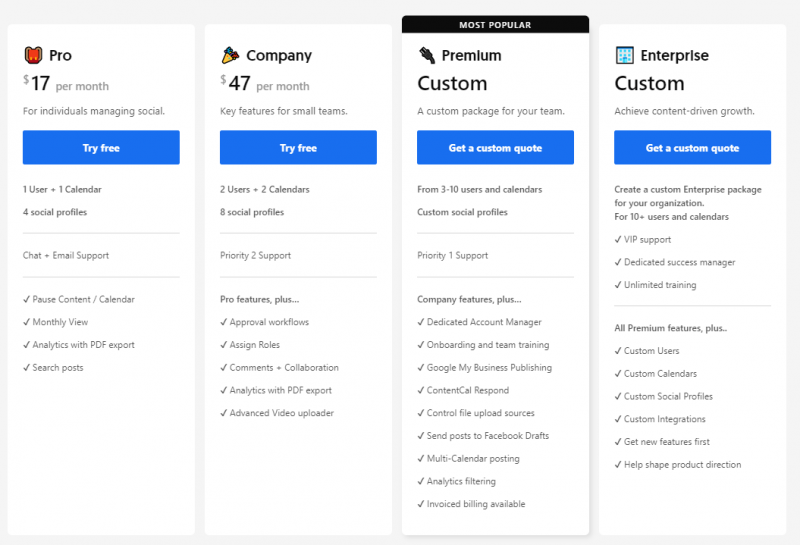Start Pro plan with Try free button
This screenshot has height=545, width=800.
coord(101,147)
